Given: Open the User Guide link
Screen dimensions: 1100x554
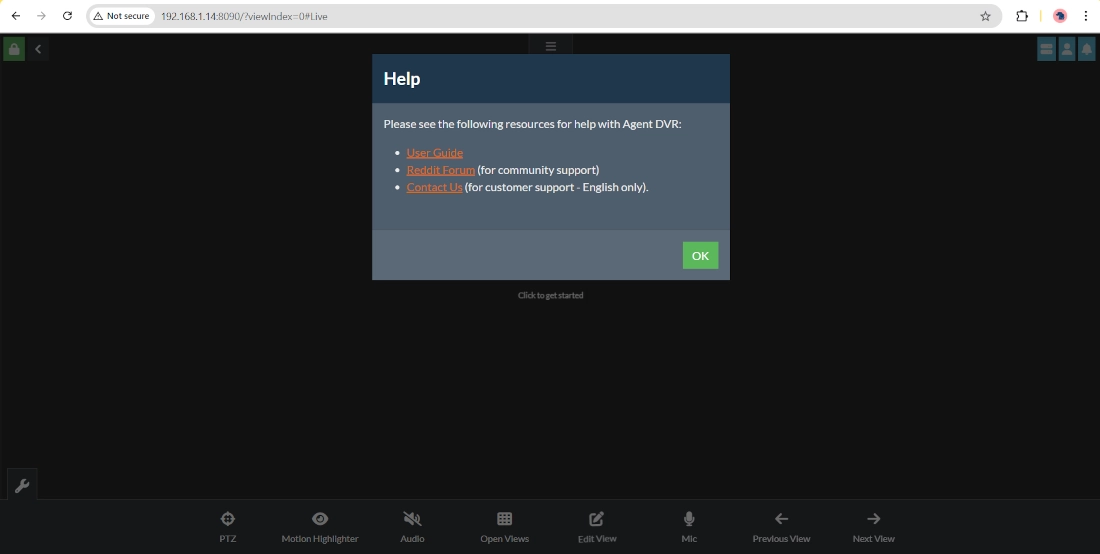Looking at the screenshot, I should [x=434, y=152].
